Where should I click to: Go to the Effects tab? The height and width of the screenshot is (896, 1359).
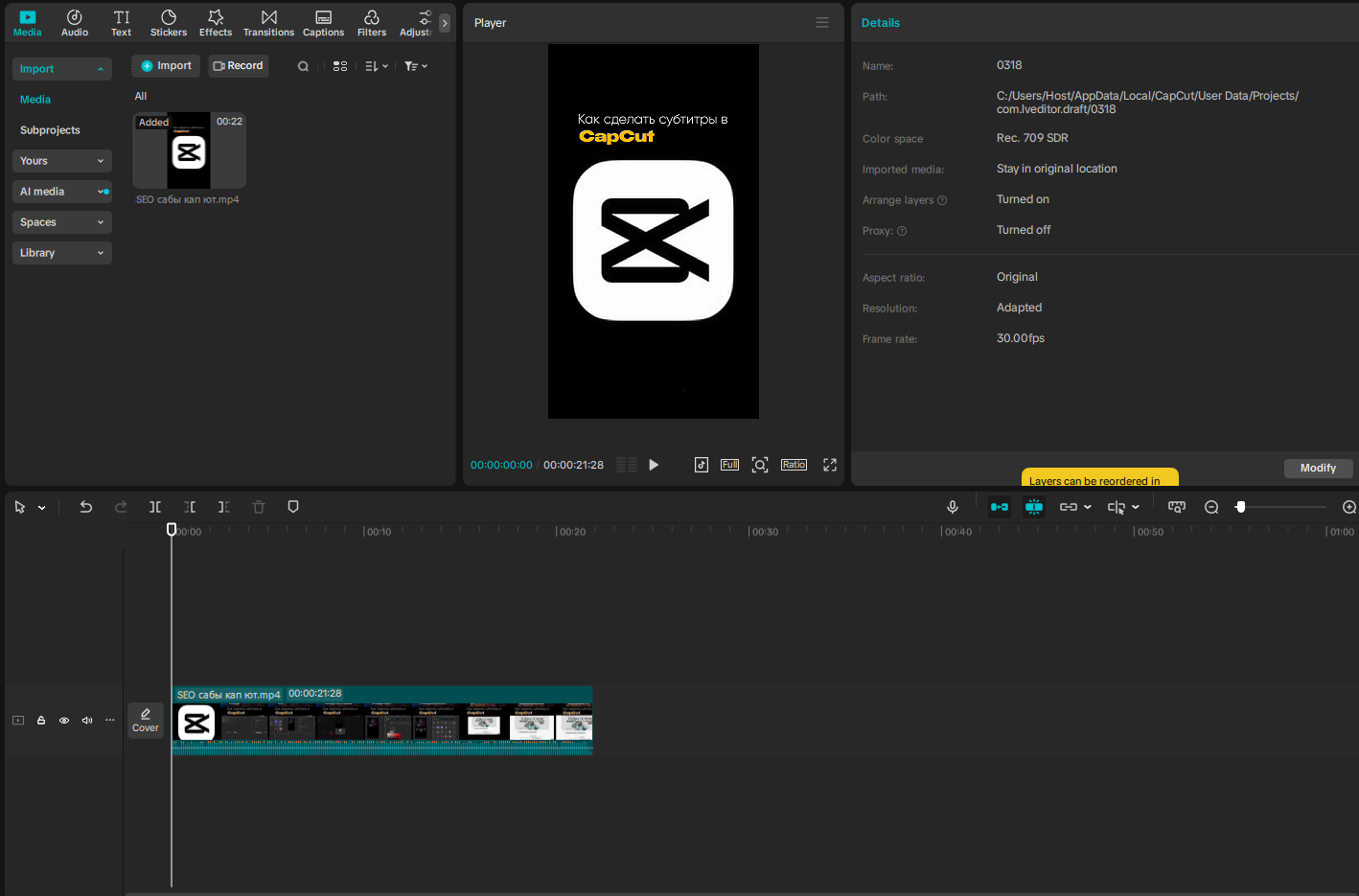coord(216,23)
